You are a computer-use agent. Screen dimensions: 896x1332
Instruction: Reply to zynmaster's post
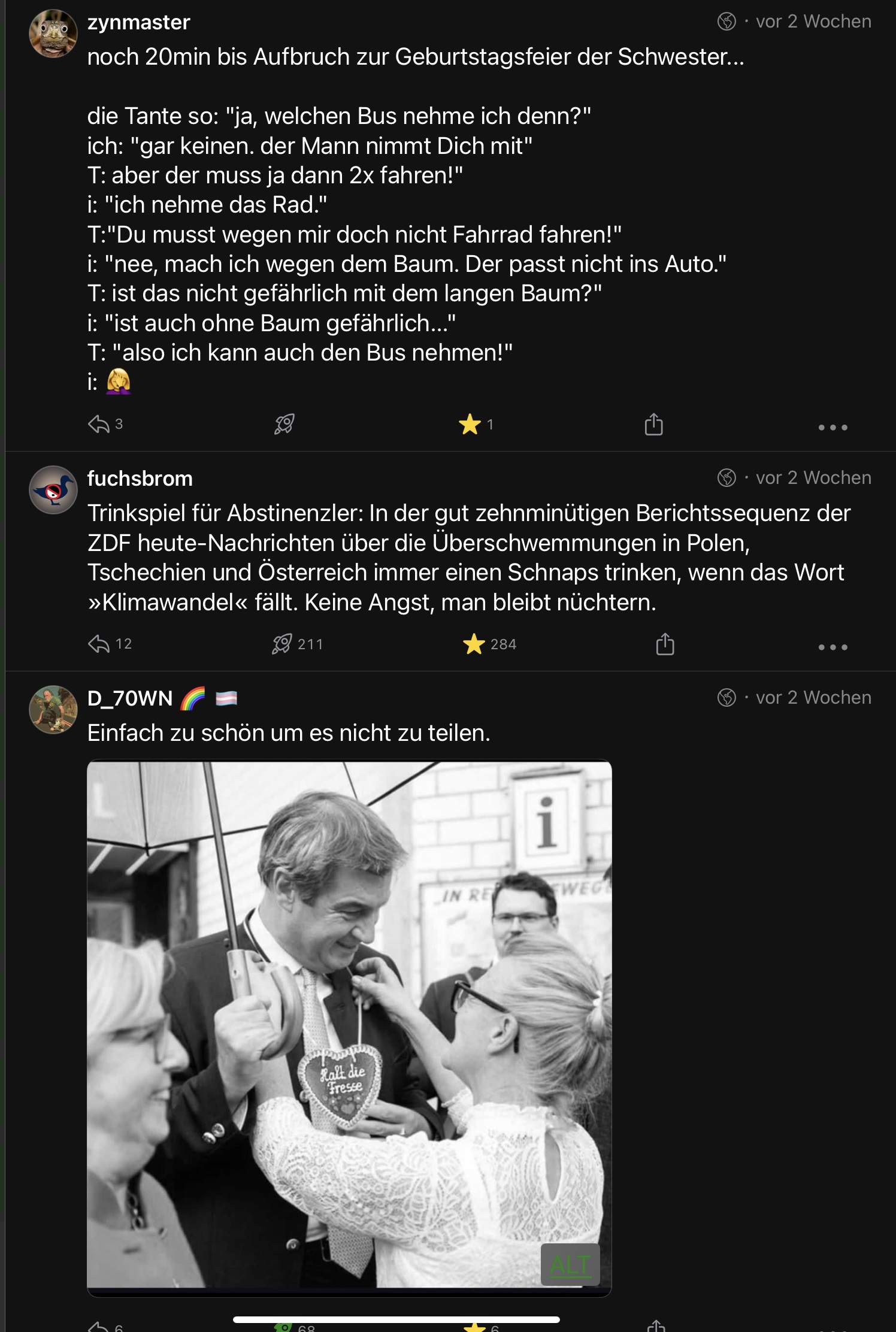(x=99, y=425)
